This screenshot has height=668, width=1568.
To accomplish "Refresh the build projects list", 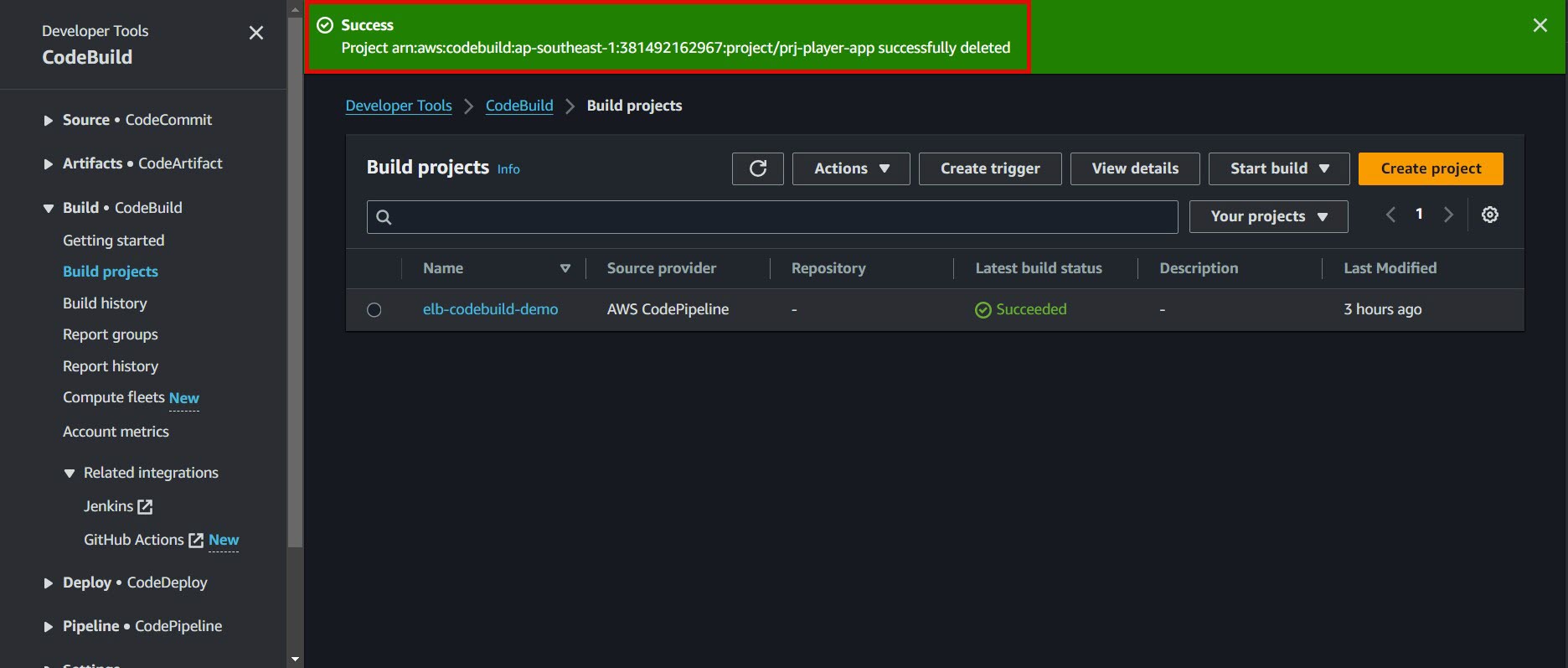I will coord(758,168).
